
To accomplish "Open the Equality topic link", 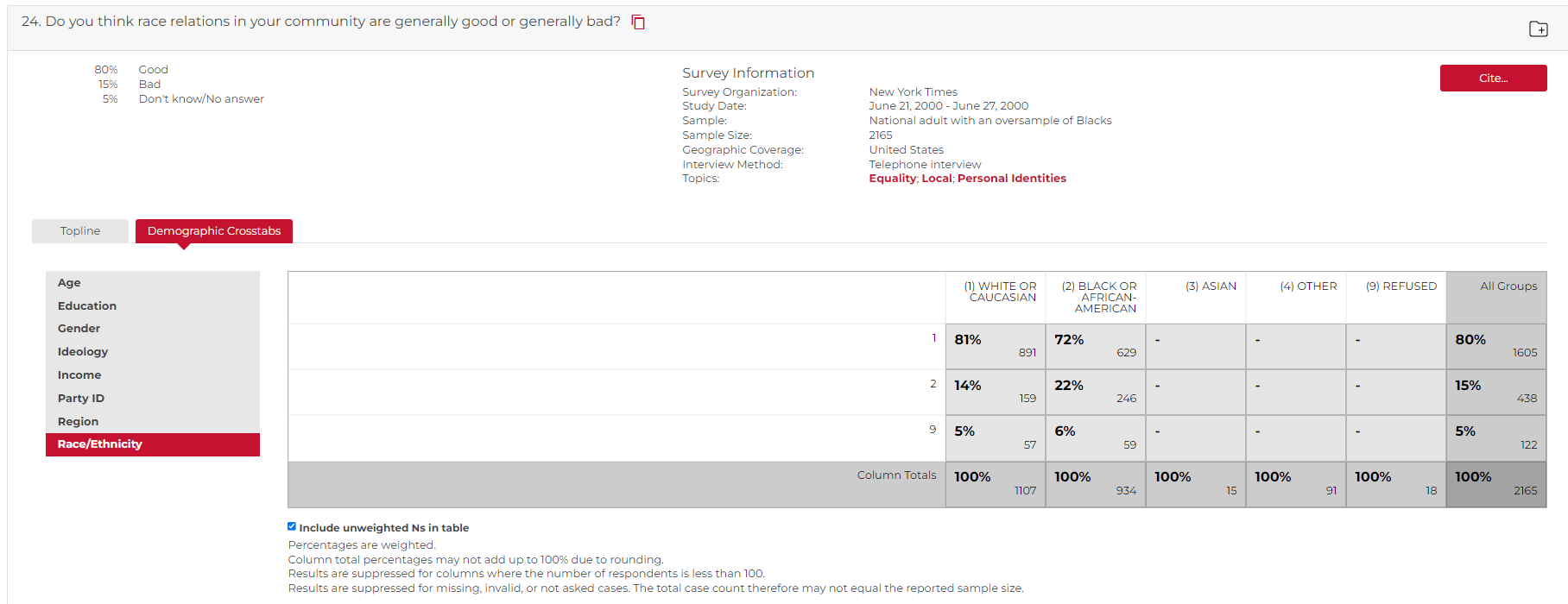I will point(892,179).
